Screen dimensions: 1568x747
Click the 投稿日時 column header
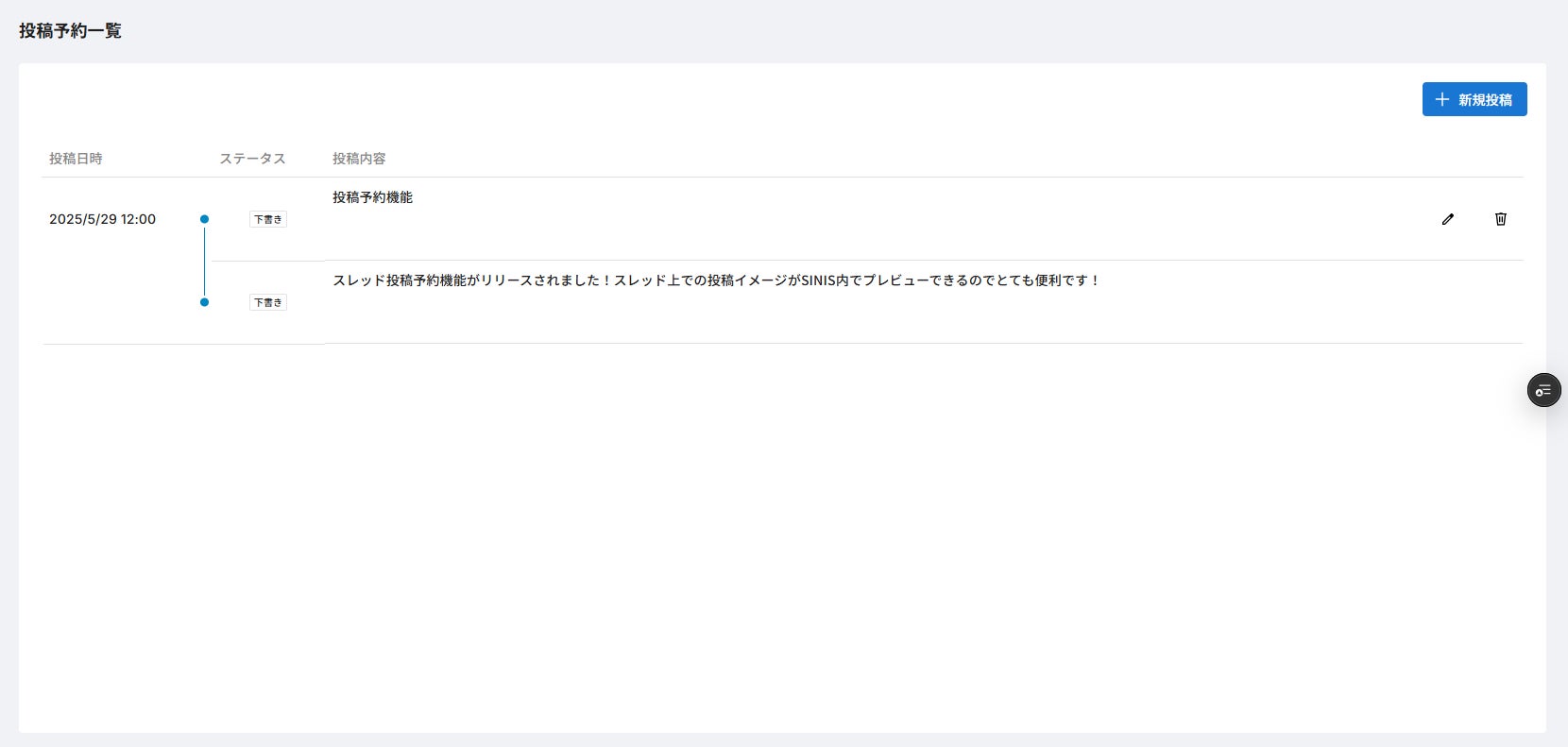point(76,159)
